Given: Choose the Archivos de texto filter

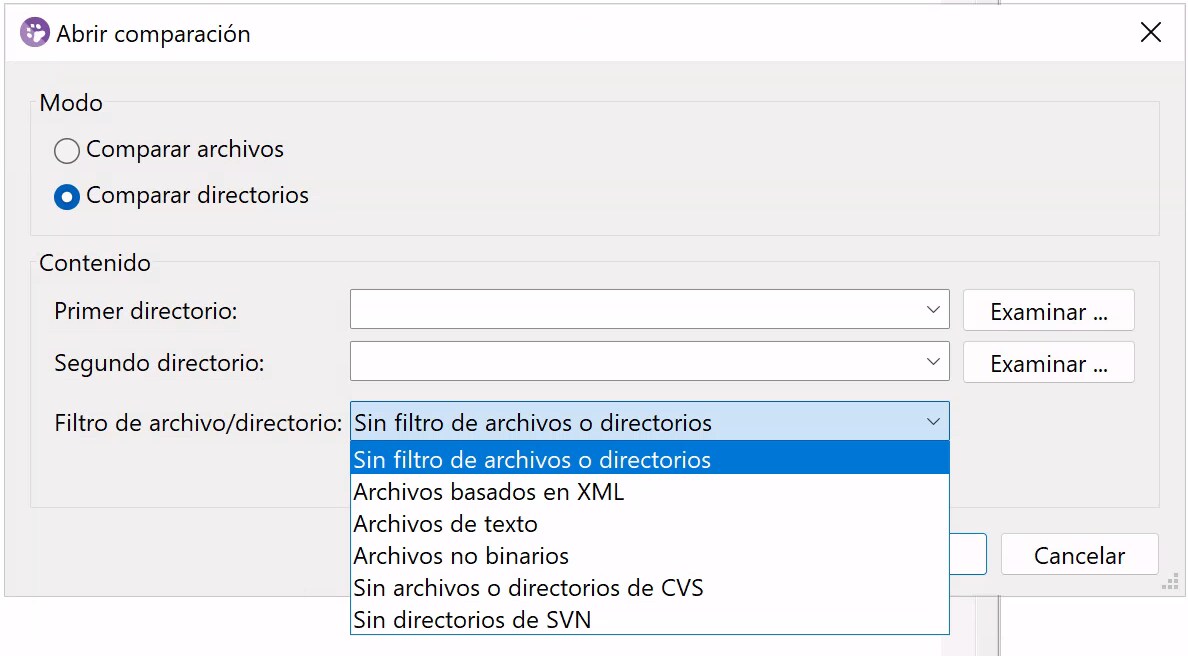Looking at the screenshot, I should click(x=446, y=524).
